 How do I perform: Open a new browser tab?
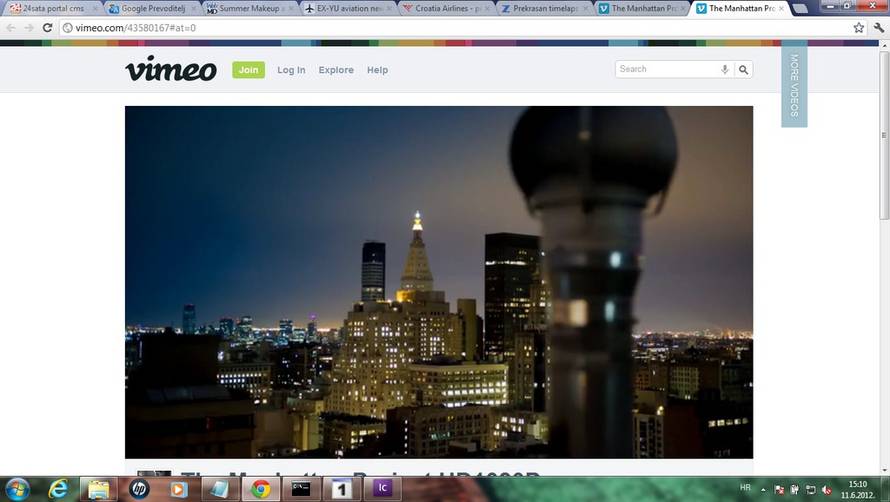pyautogui.click(x=800, y=9)
